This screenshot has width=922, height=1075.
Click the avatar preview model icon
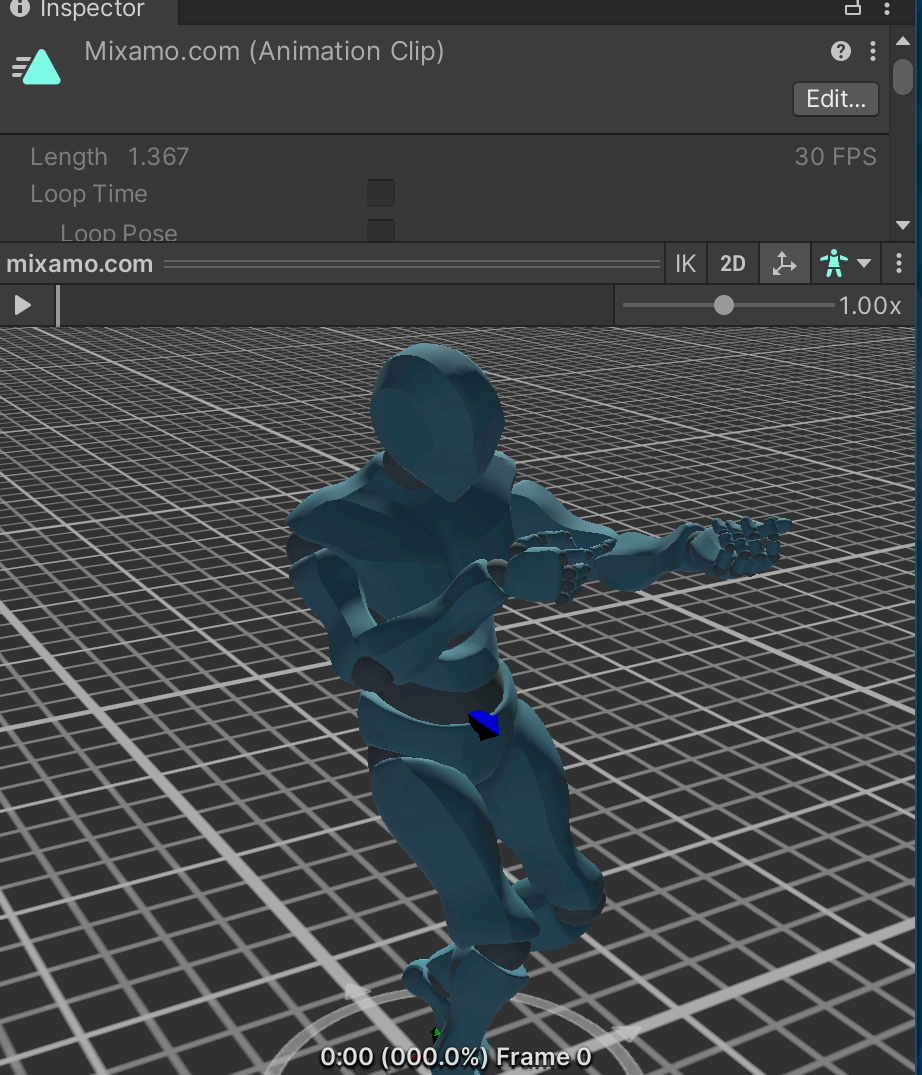(834, 264)
